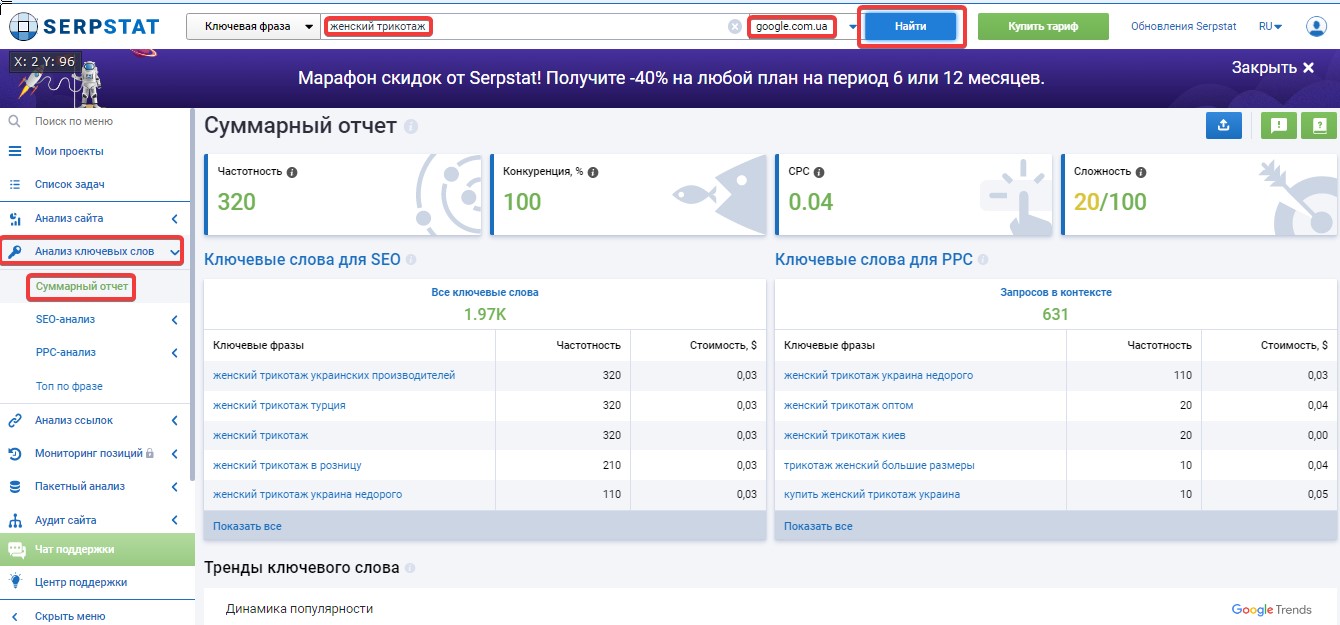Open the user account avatar icon

coord(1316,26)
